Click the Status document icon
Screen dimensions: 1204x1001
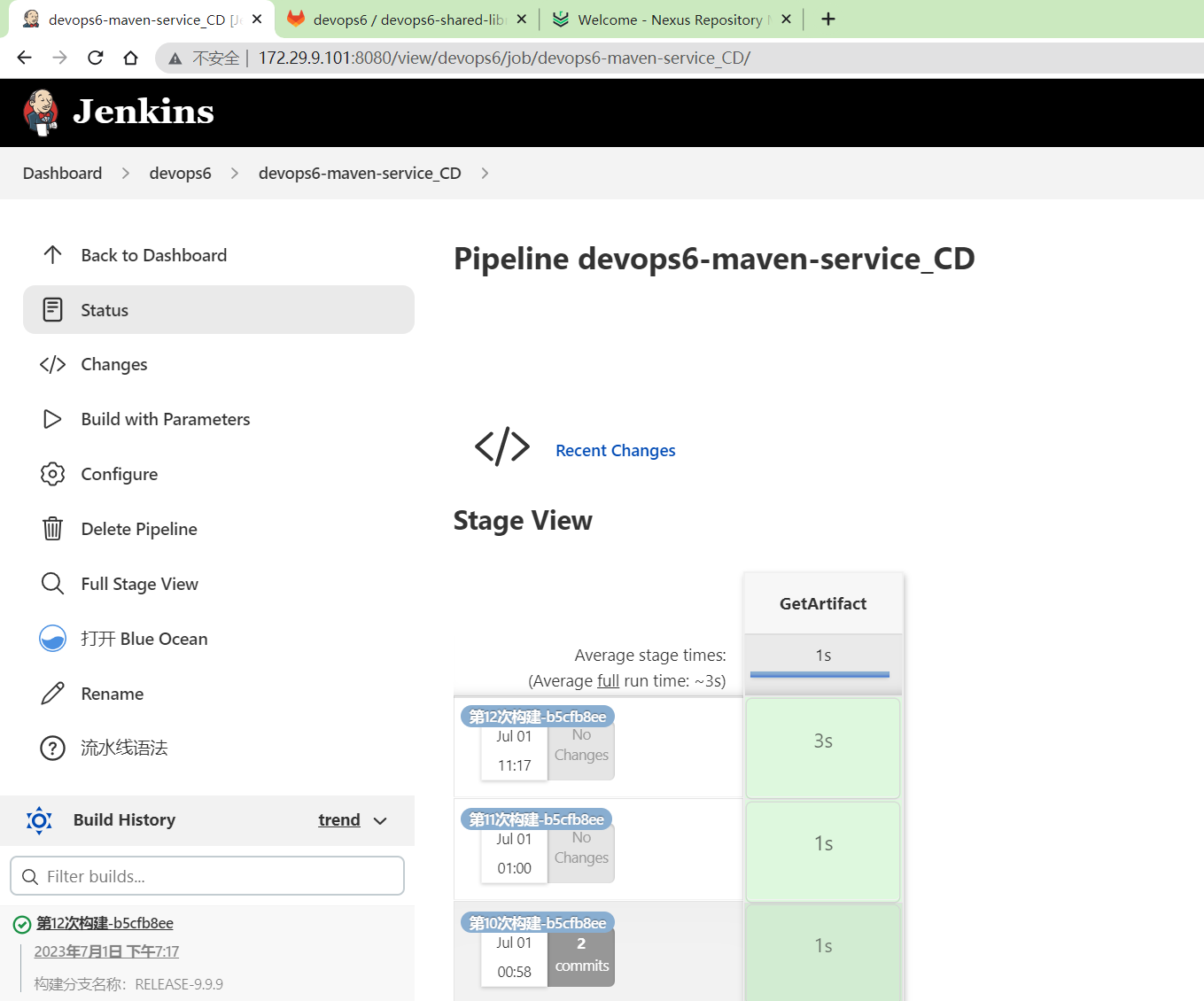[52, 310]
